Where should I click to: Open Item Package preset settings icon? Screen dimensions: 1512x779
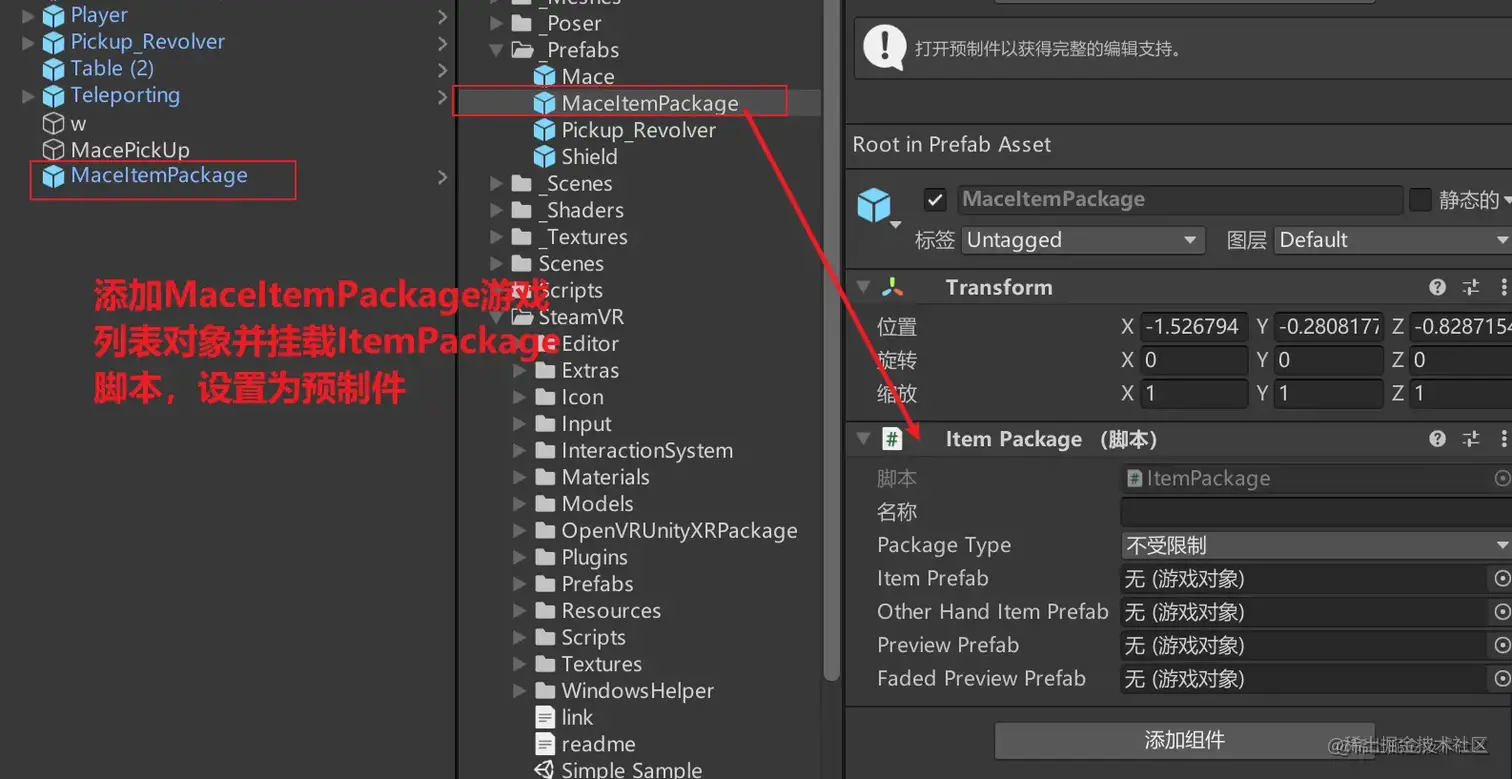pyautogui.click(x=1470, y=439)
